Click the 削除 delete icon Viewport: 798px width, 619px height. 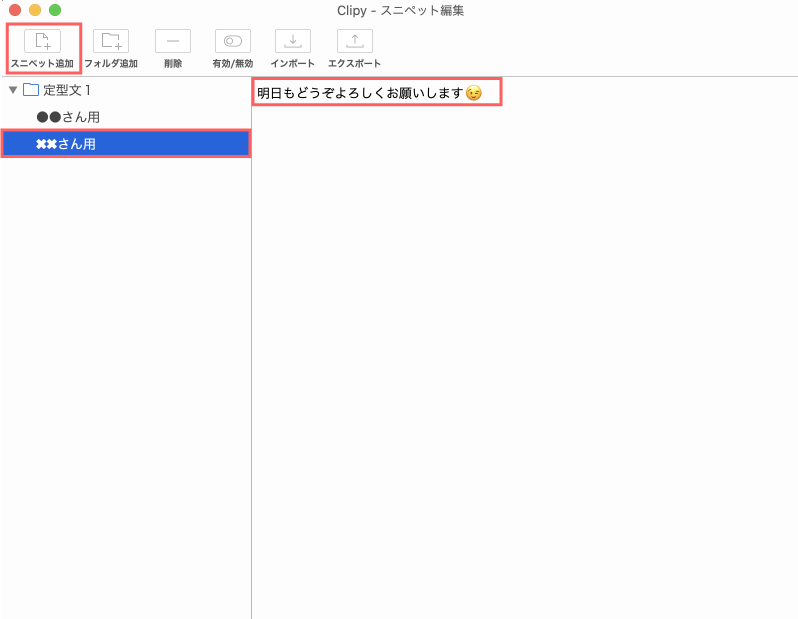pos(173,41)
